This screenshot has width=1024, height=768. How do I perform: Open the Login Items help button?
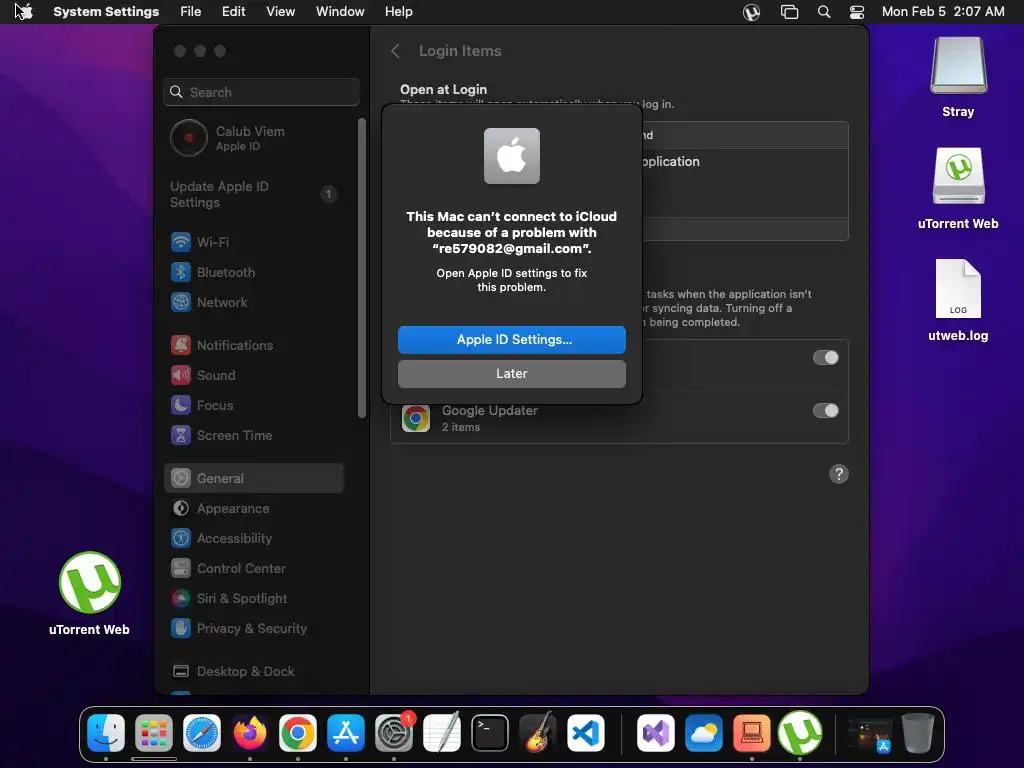coord(839,474)
